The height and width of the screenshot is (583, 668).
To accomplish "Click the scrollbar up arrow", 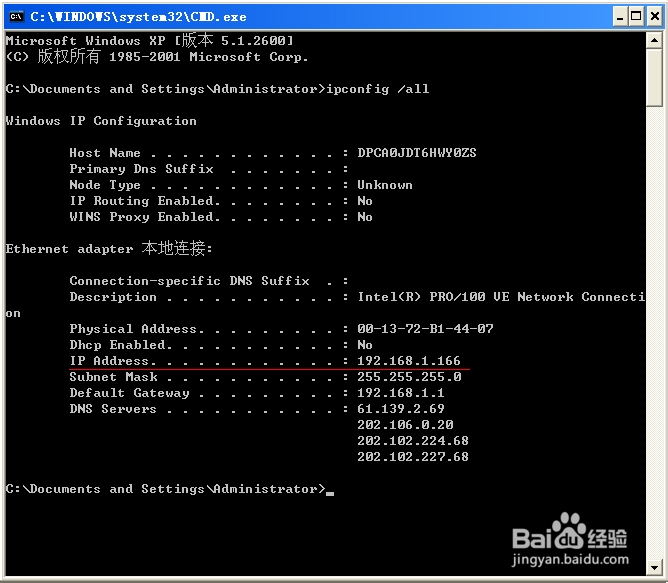I will (x=654, y=41).
